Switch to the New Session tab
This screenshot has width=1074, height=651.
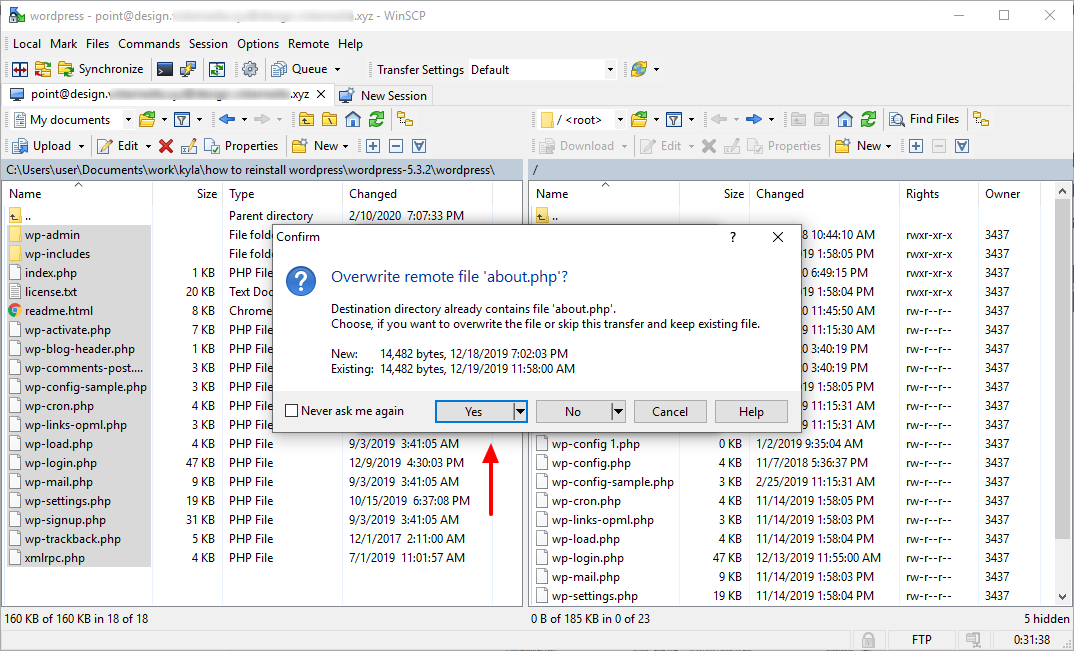384,95
